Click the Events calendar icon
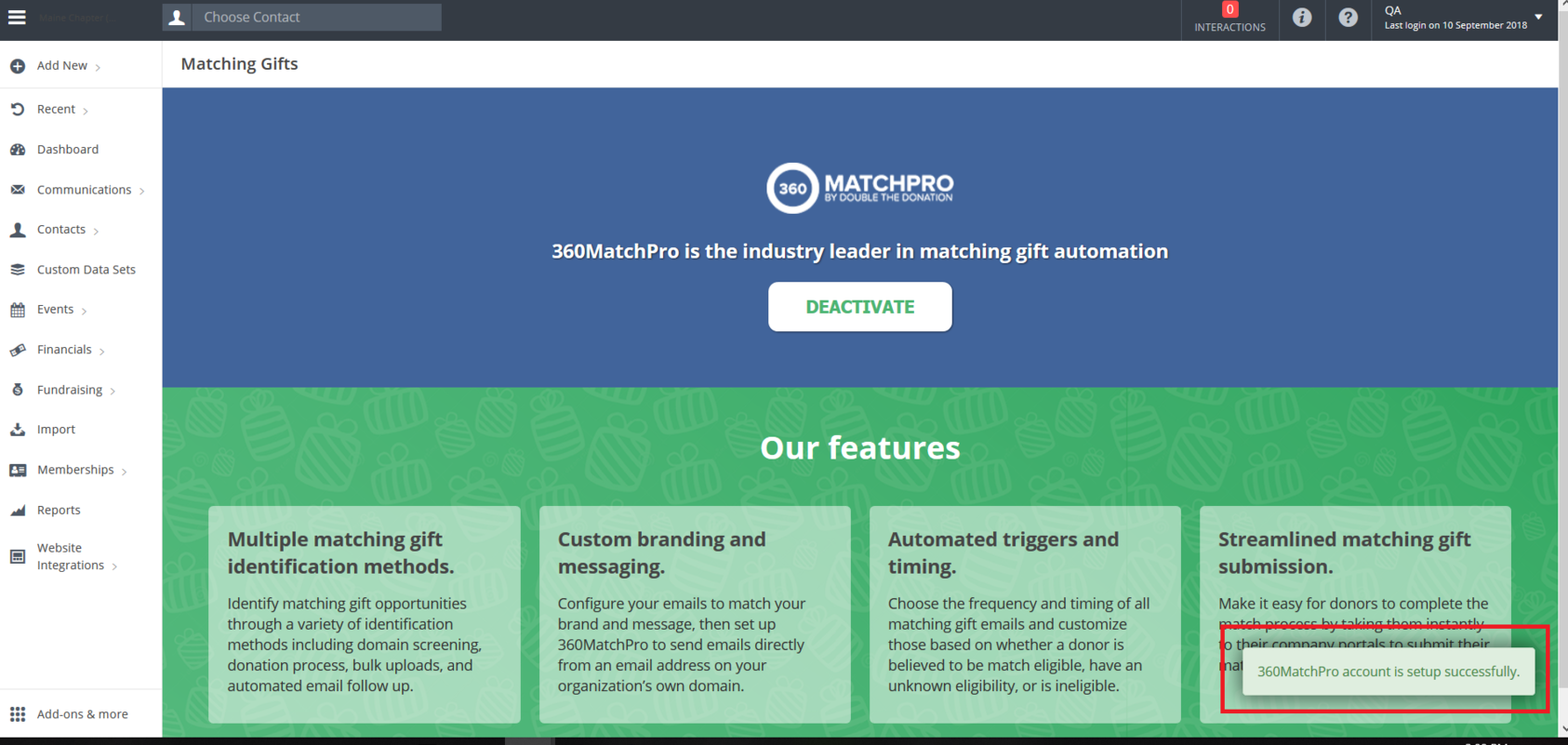This screenshot has width=1568, height=745. point(18,310)
